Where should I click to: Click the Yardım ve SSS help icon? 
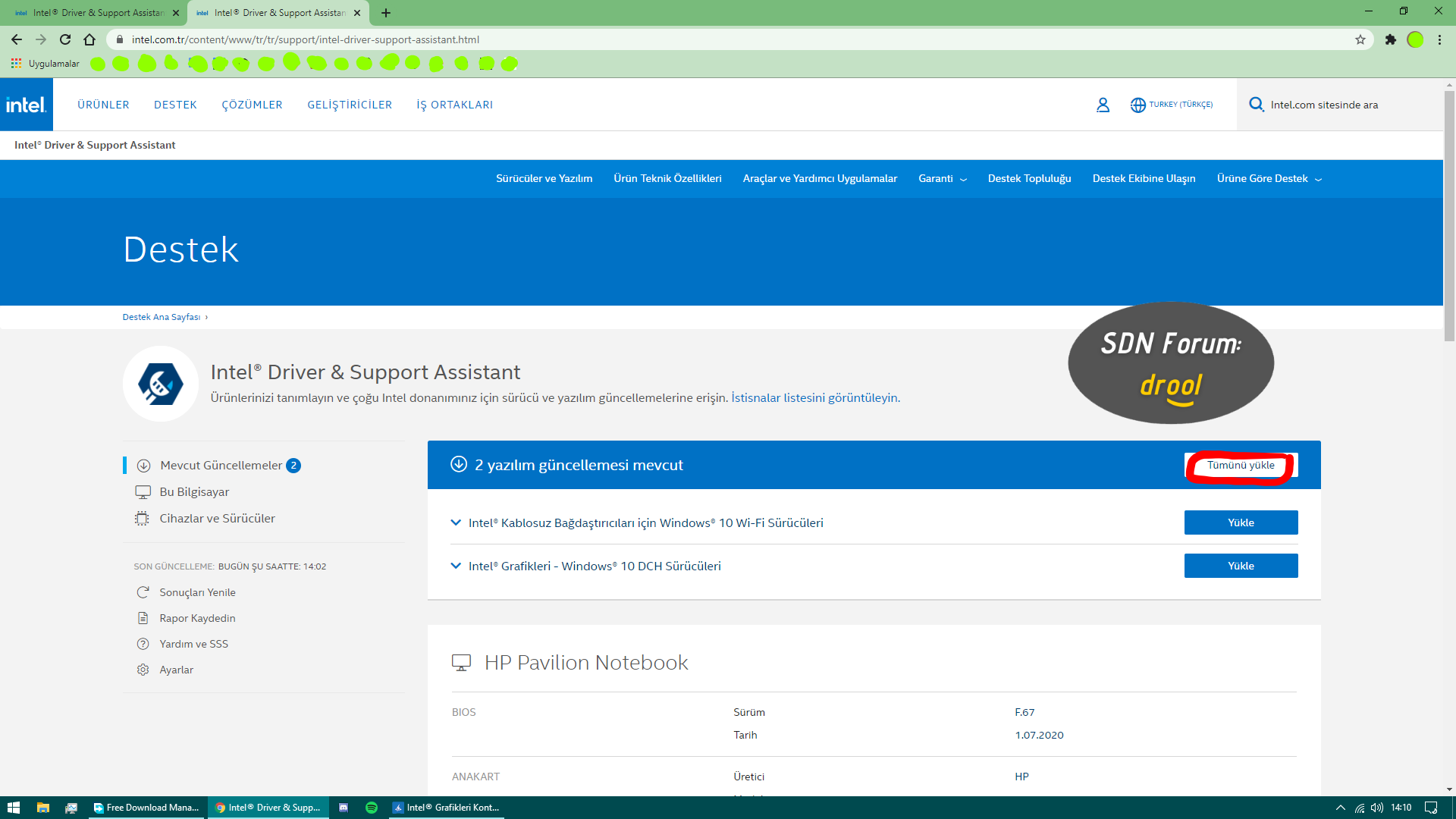coord(143,644)
